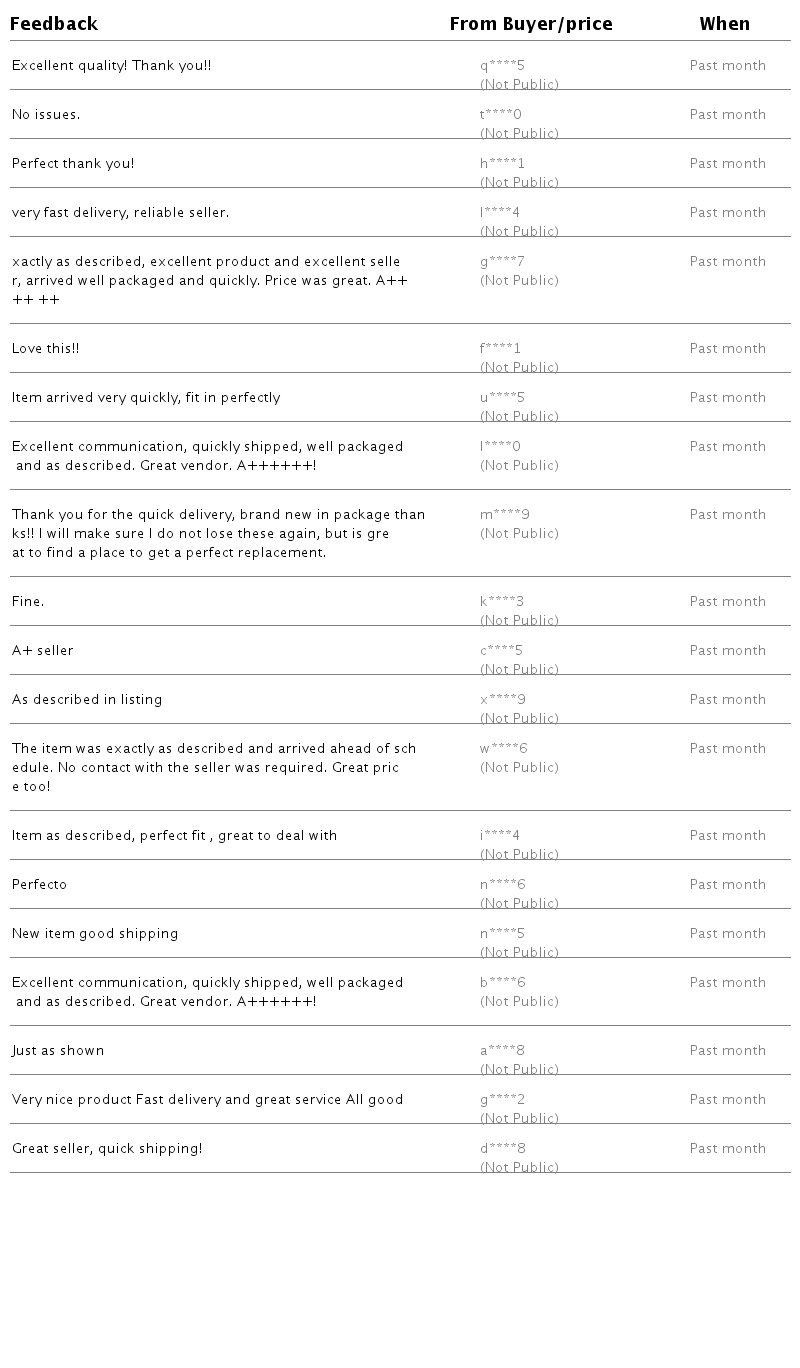Click buyer m****9 username
800x1368 pixels.
tap(505, 515)
